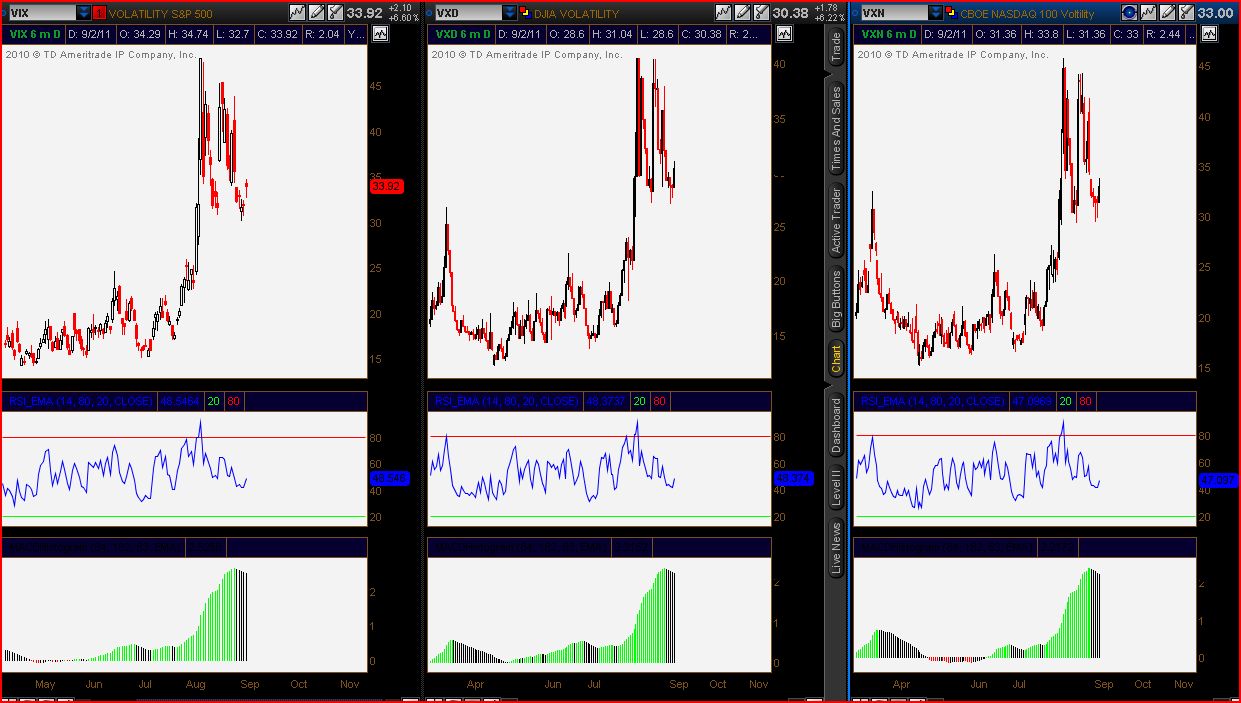Click red 80 overbought value in VIX RSI header
This screenshot has height=703, width=1241.
tap(234, 401)
